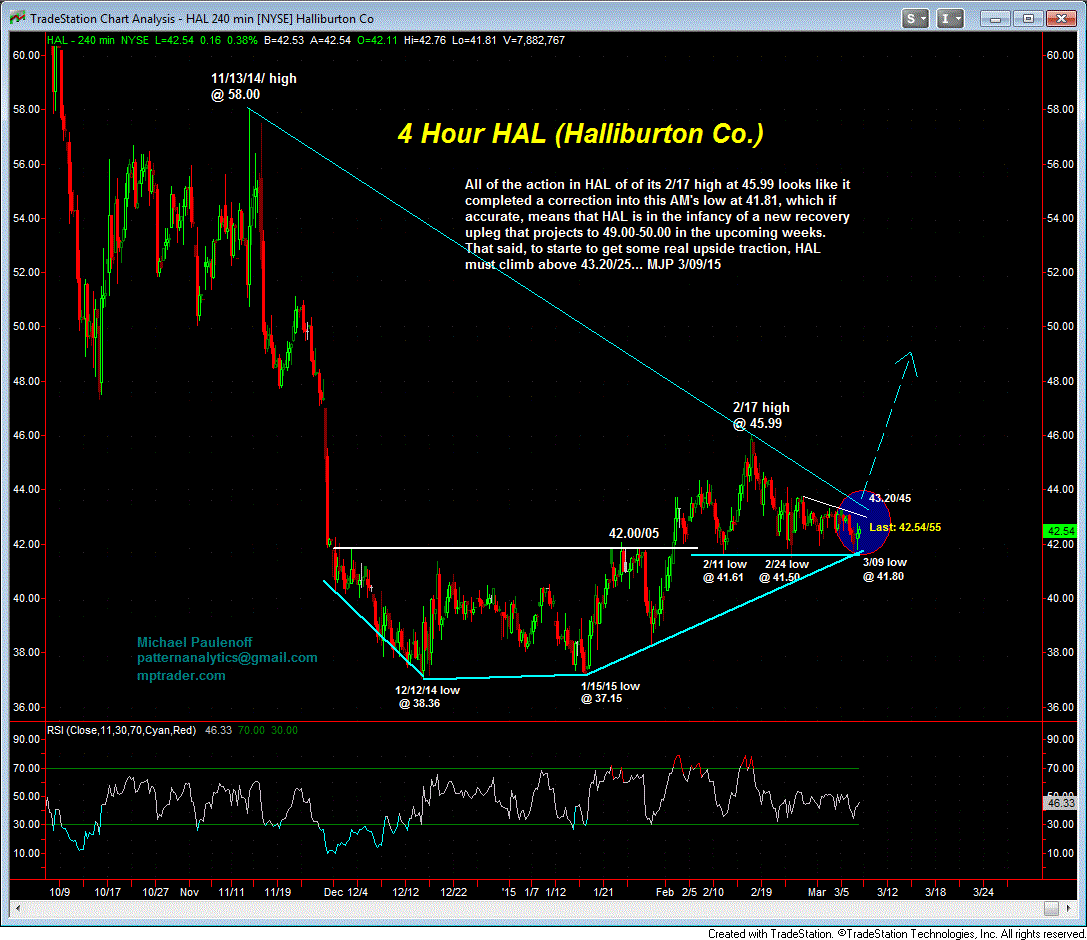Click the '10/9' date on the time axis

point(60,892)
